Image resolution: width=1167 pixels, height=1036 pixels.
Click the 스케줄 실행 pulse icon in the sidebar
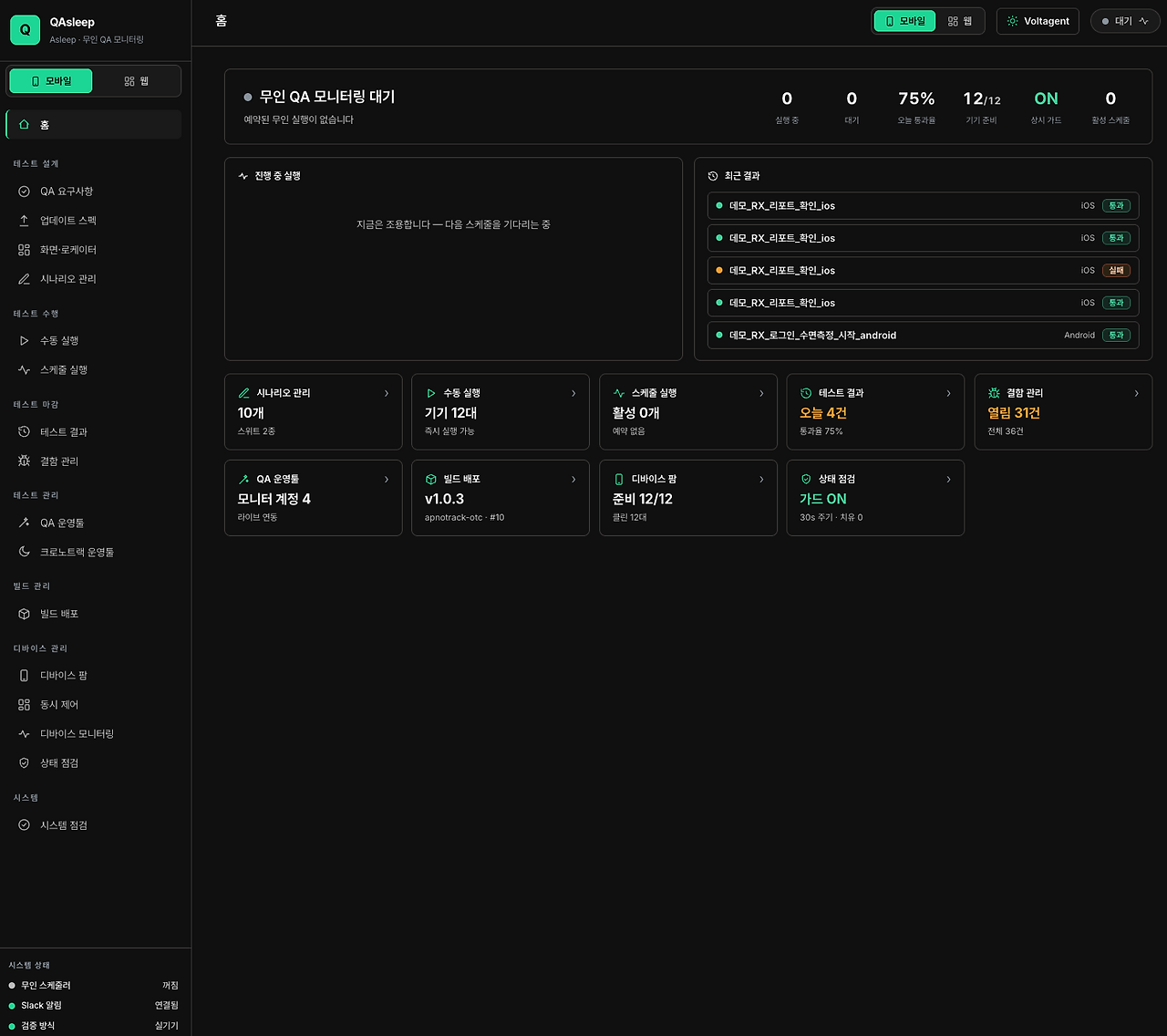tap(25, 370)
